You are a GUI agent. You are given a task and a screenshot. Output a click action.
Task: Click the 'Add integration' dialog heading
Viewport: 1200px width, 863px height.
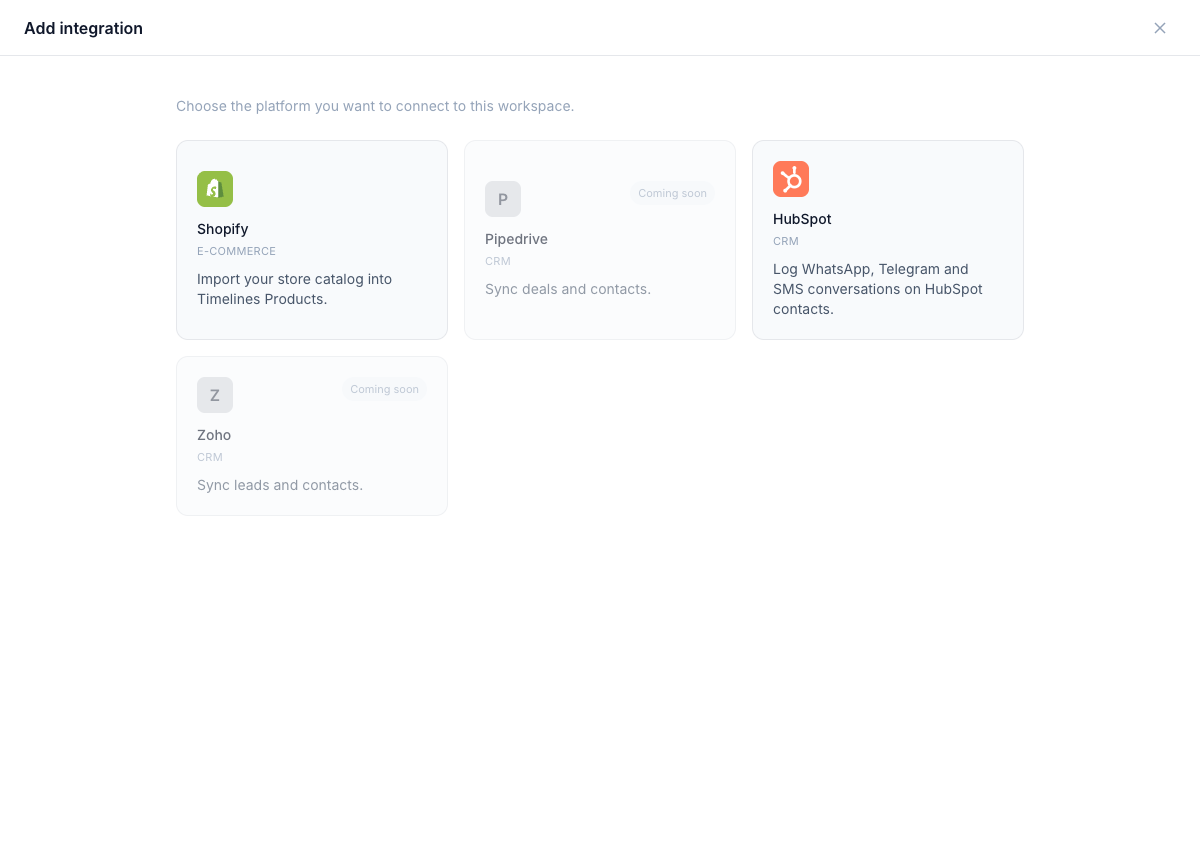(x=83, y=28)
